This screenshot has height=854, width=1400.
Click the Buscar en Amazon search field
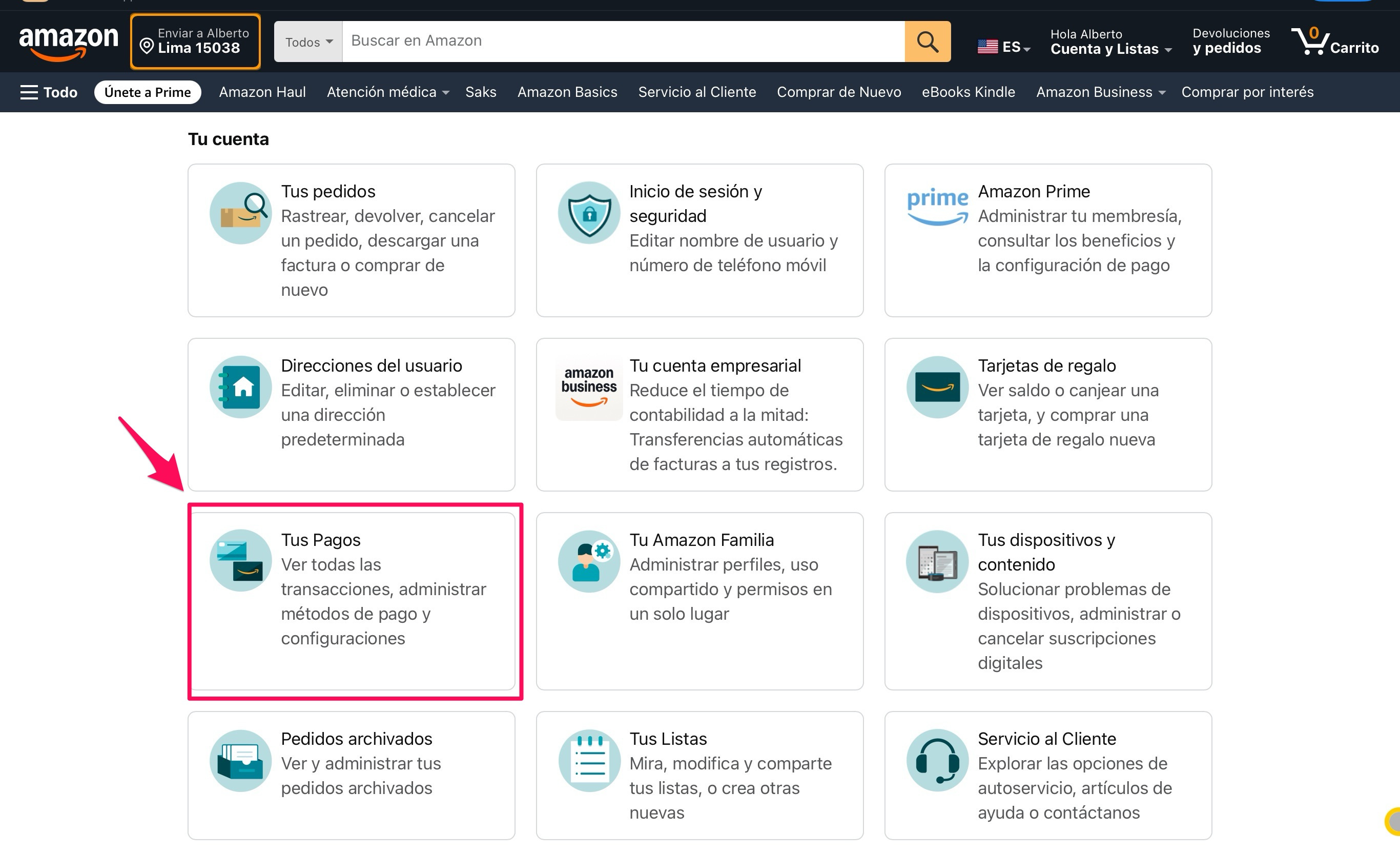click(623, 41)
